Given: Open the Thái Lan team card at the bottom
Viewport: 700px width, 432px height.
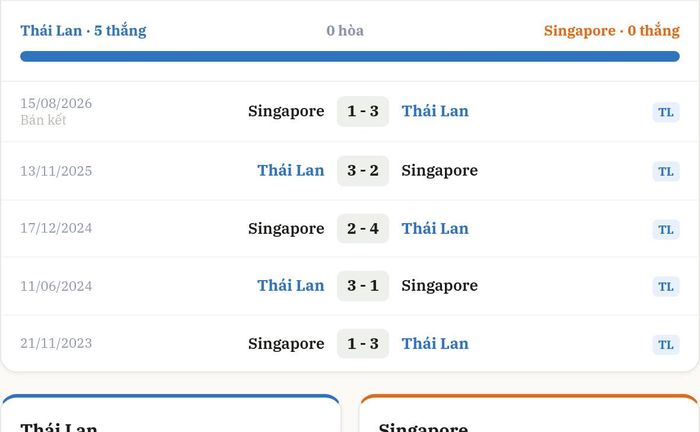Looking at the screenshot, I should click(171, 413).
